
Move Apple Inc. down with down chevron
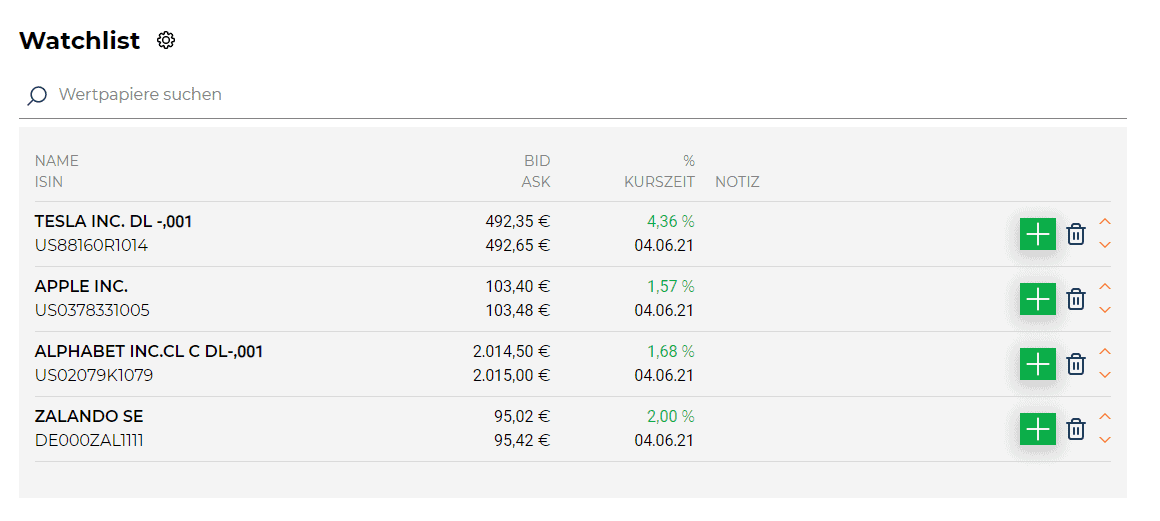coord(1105,310)
